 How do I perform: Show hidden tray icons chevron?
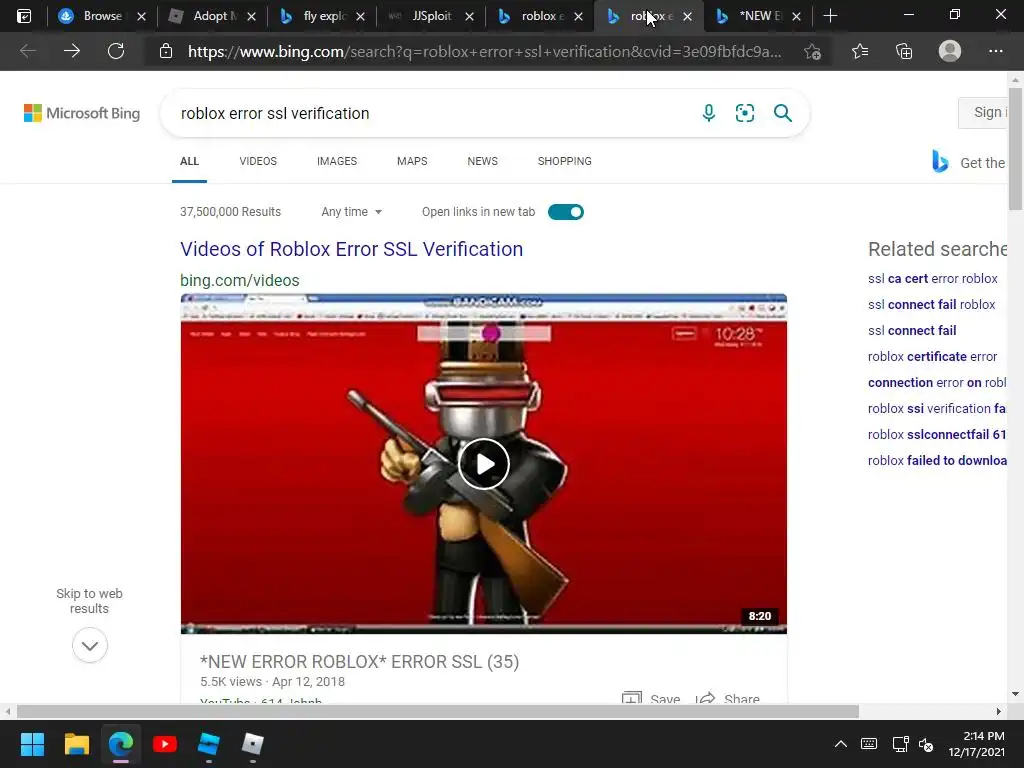(841, 744)
